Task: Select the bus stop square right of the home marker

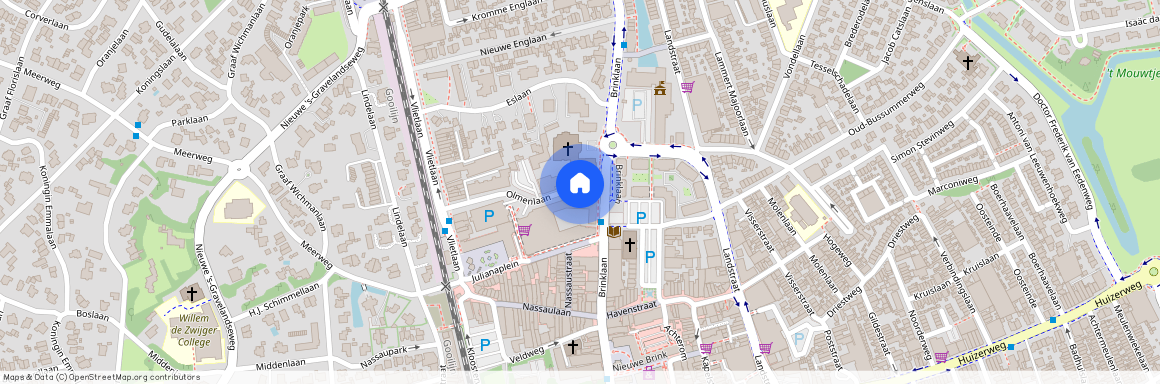Action: [601, 222]
